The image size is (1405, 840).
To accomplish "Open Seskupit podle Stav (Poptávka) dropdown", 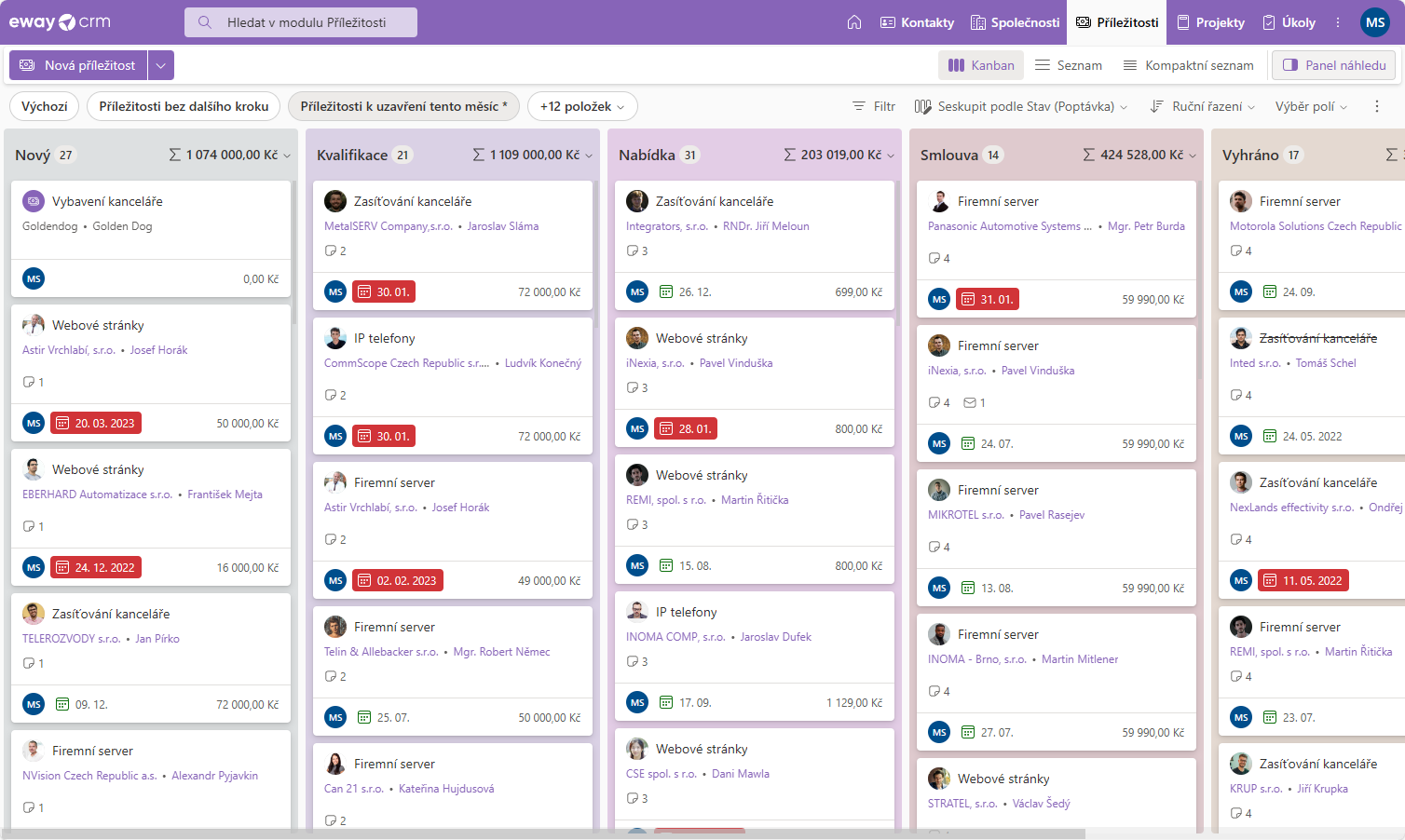I will click(x=1021, y=106).
